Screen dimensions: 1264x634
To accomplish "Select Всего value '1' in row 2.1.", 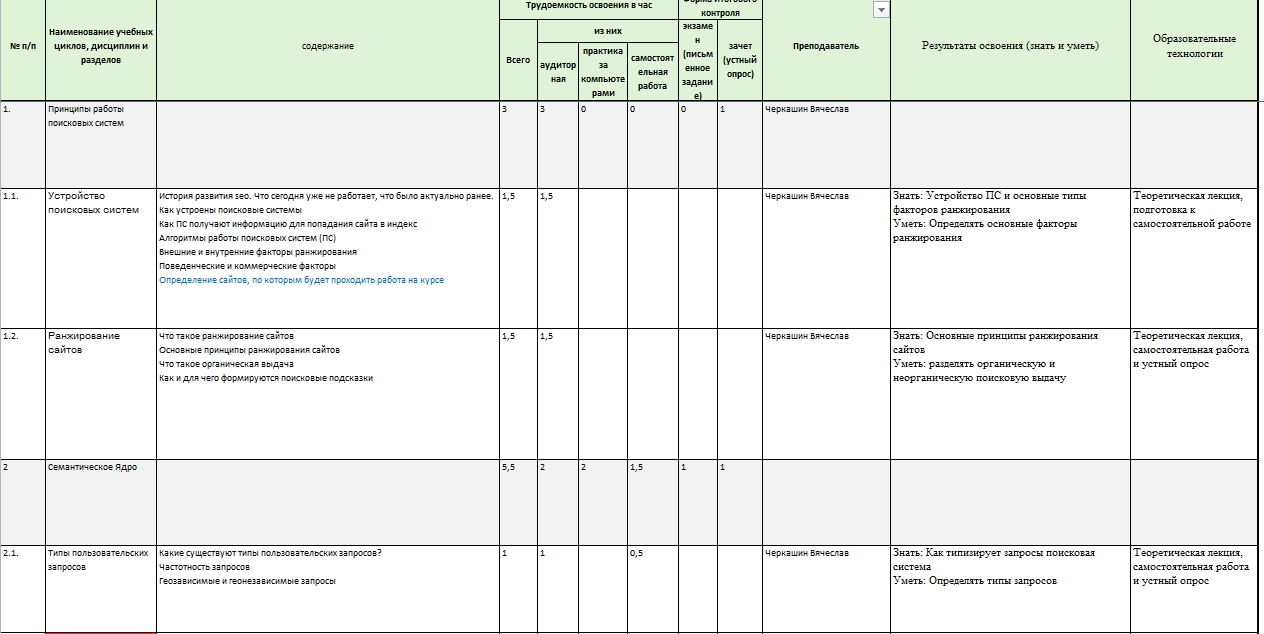I will (x=518, y=588).
